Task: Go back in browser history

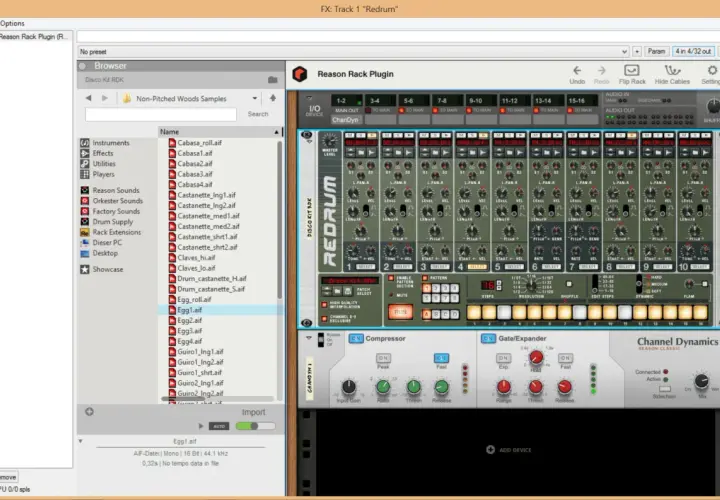Action: point(89,98)
